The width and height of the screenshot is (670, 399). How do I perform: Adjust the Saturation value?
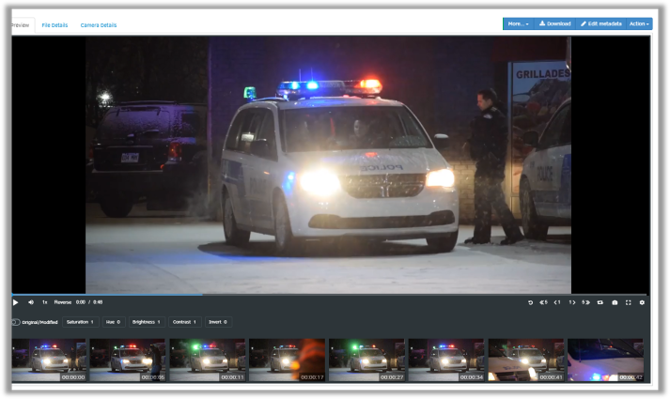pos(80,322)
